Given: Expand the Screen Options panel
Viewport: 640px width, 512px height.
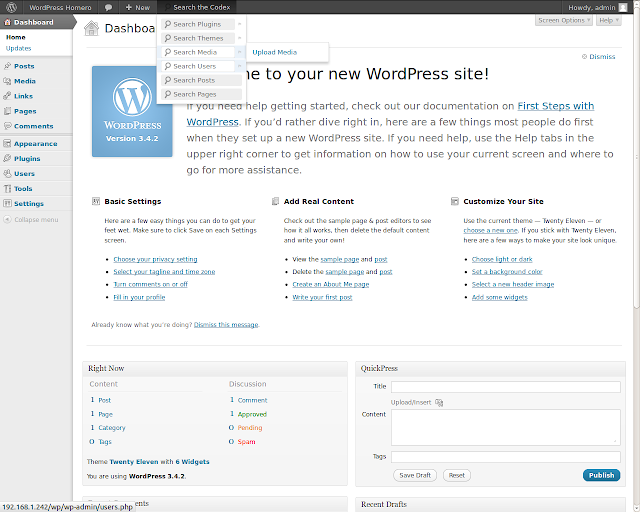Looking at the screenshot, I should [564, 20].
